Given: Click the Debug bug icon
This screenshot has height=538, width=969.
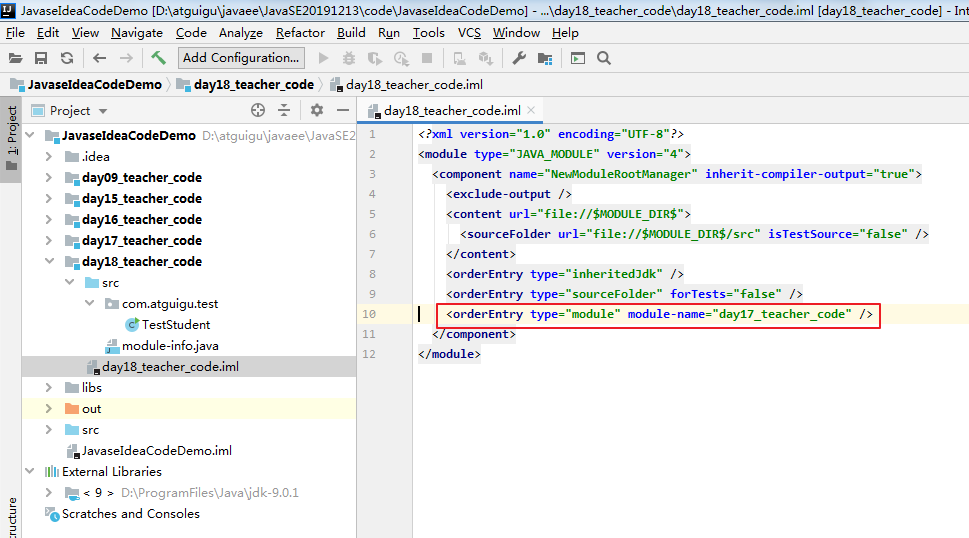Looking at the screenshot, I should pyautogui.click(x=349, y=58).
